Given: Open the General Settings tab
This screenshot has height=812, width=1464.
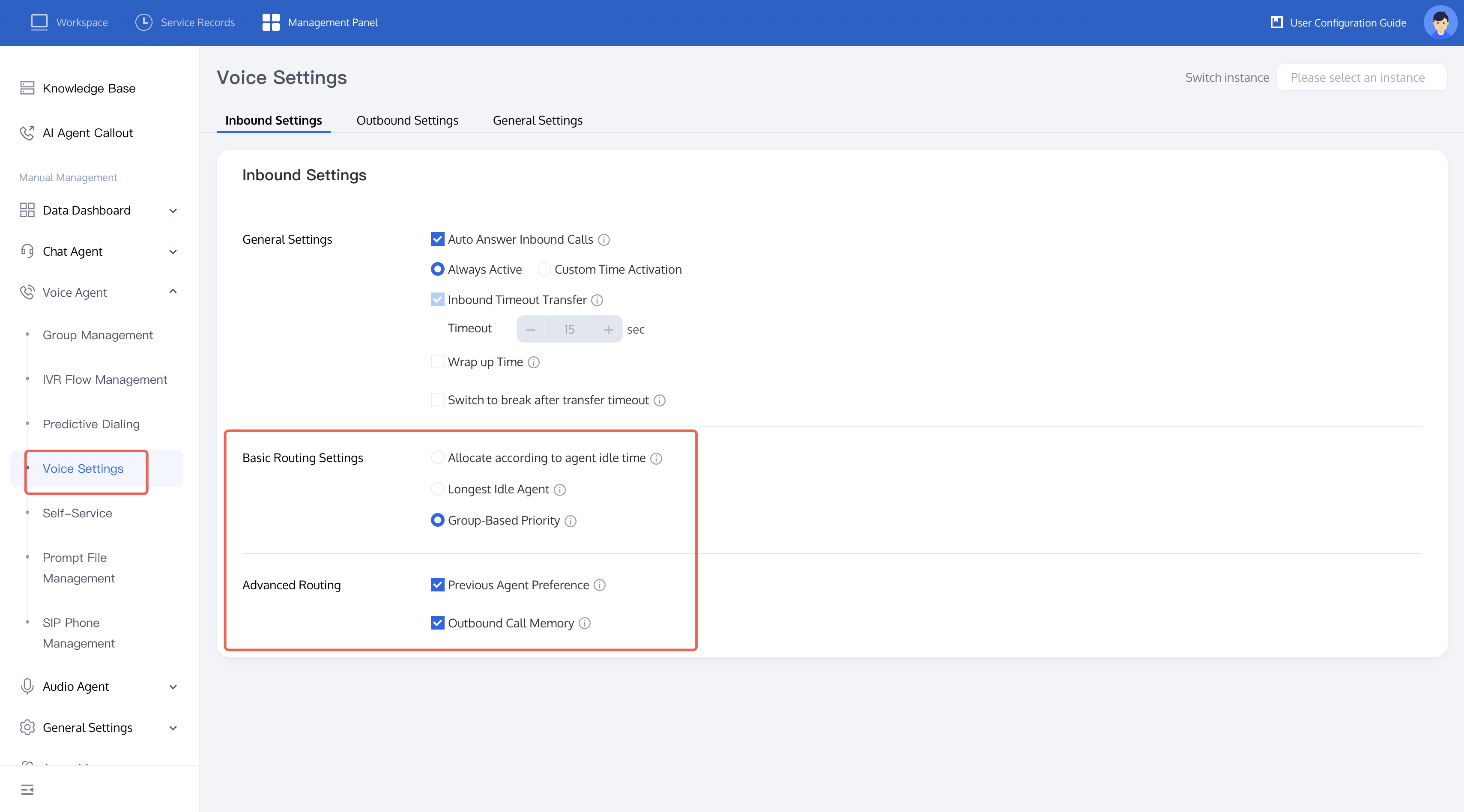Looking at the screenshot, I should point(537,120).
